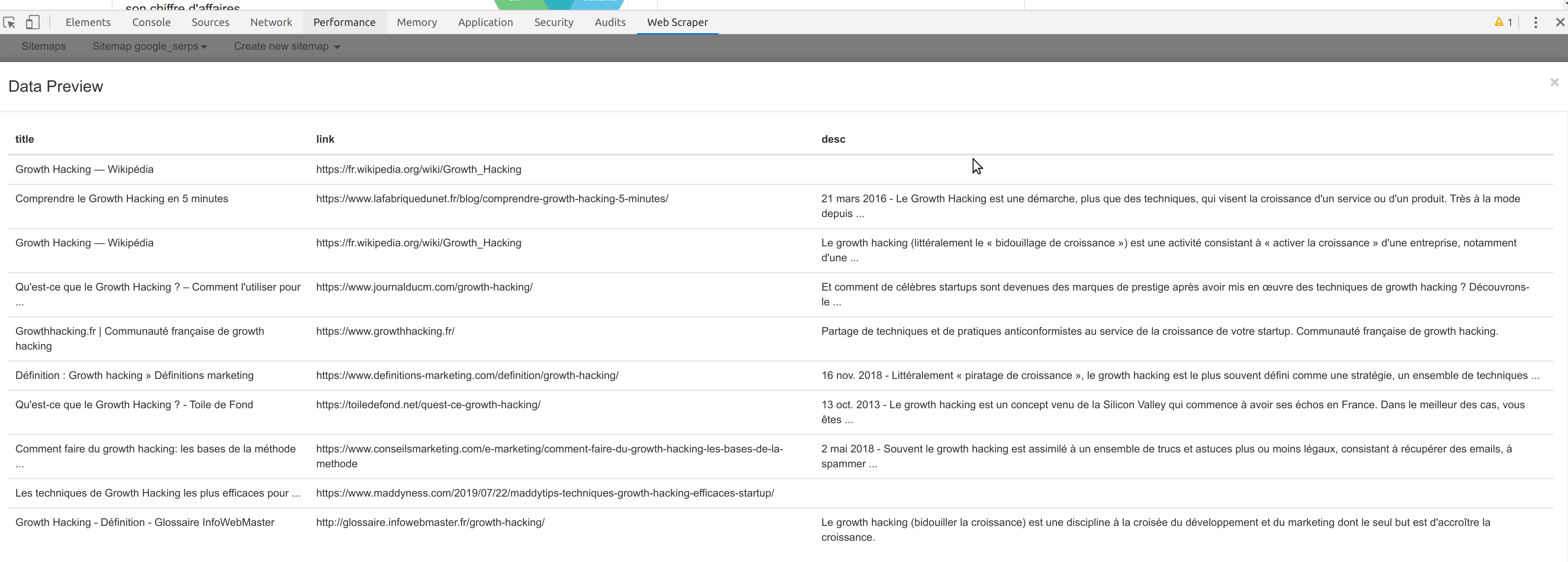
Task: Select 'Comment faire du growth hacking: les bases' title
Action: [155, 456]
